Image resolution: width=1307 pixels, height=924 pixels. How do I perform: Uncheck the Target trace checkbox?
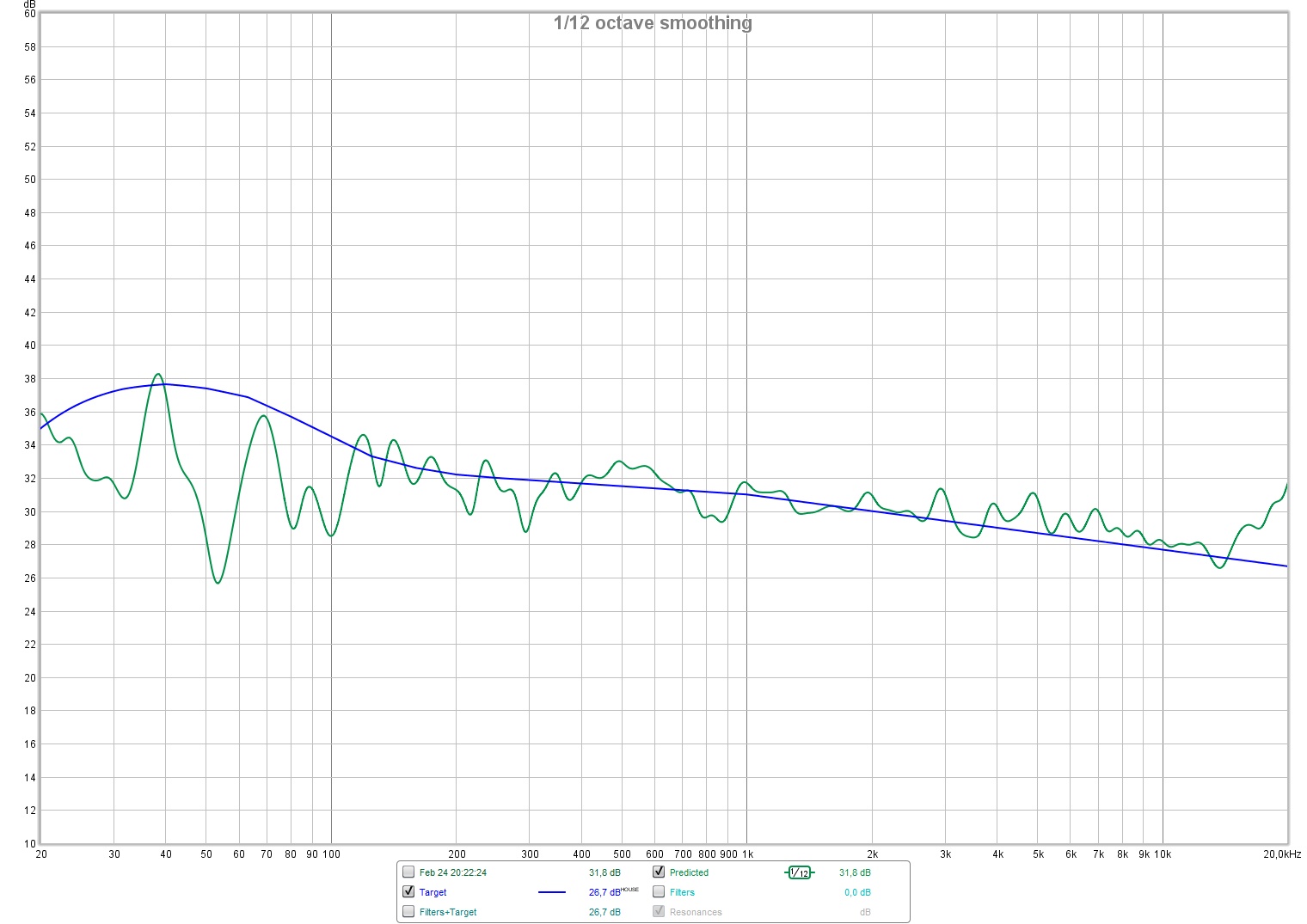tap(408, 891)
